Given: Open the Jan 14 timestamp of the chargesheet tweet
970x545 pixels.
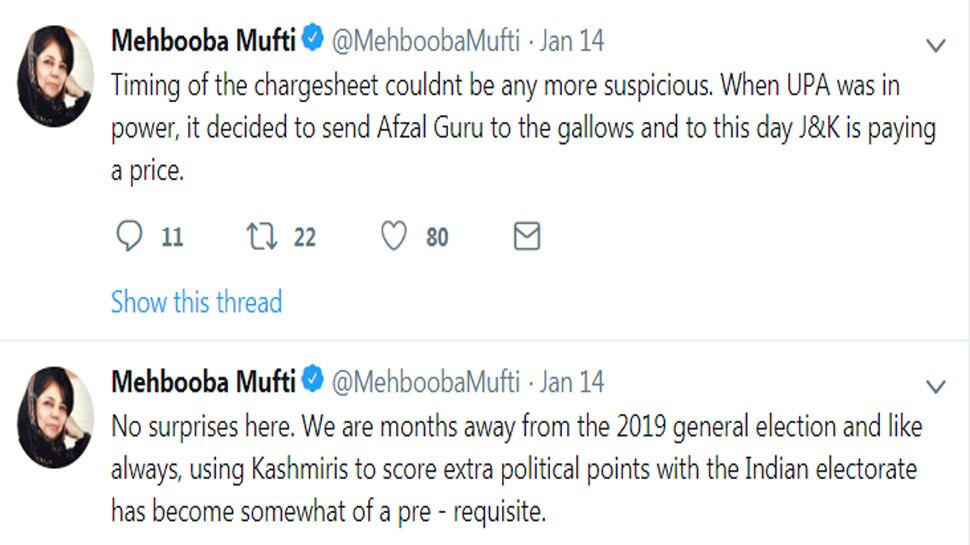Looking at the screenshot, I should pyautogui.click(x=572, y=41).
